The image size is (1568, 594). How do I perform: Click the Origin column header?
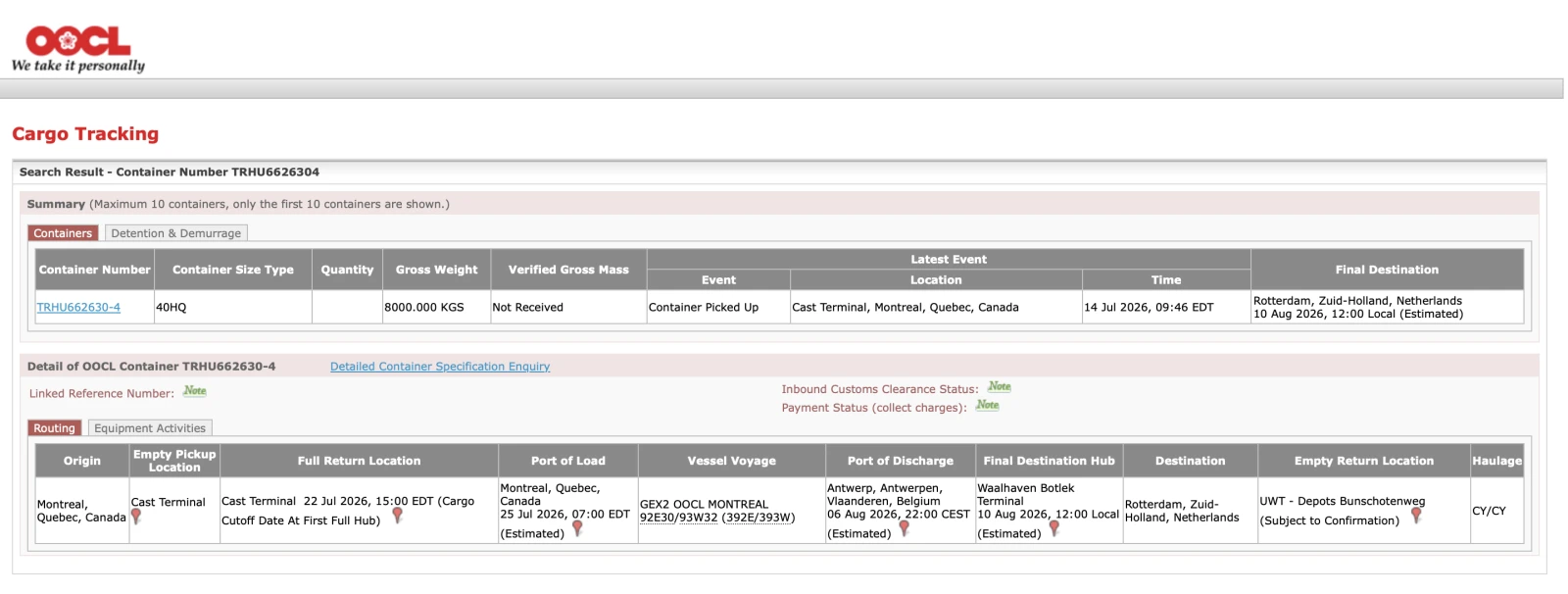click(x=82, y=461)
